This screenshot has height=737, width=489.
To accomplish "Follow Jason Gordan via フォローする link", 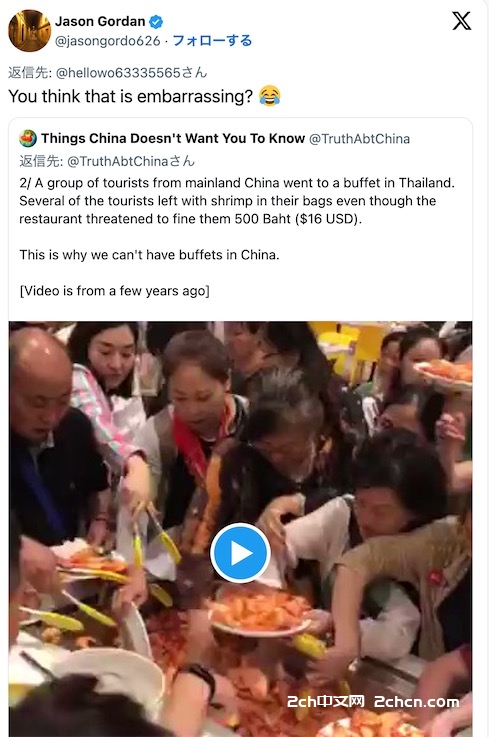I will 212,41.
